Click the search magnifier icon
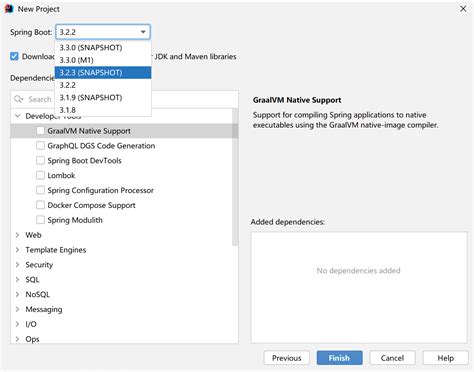This screenshot has width=474, height=372. click(x=18, y=99)
